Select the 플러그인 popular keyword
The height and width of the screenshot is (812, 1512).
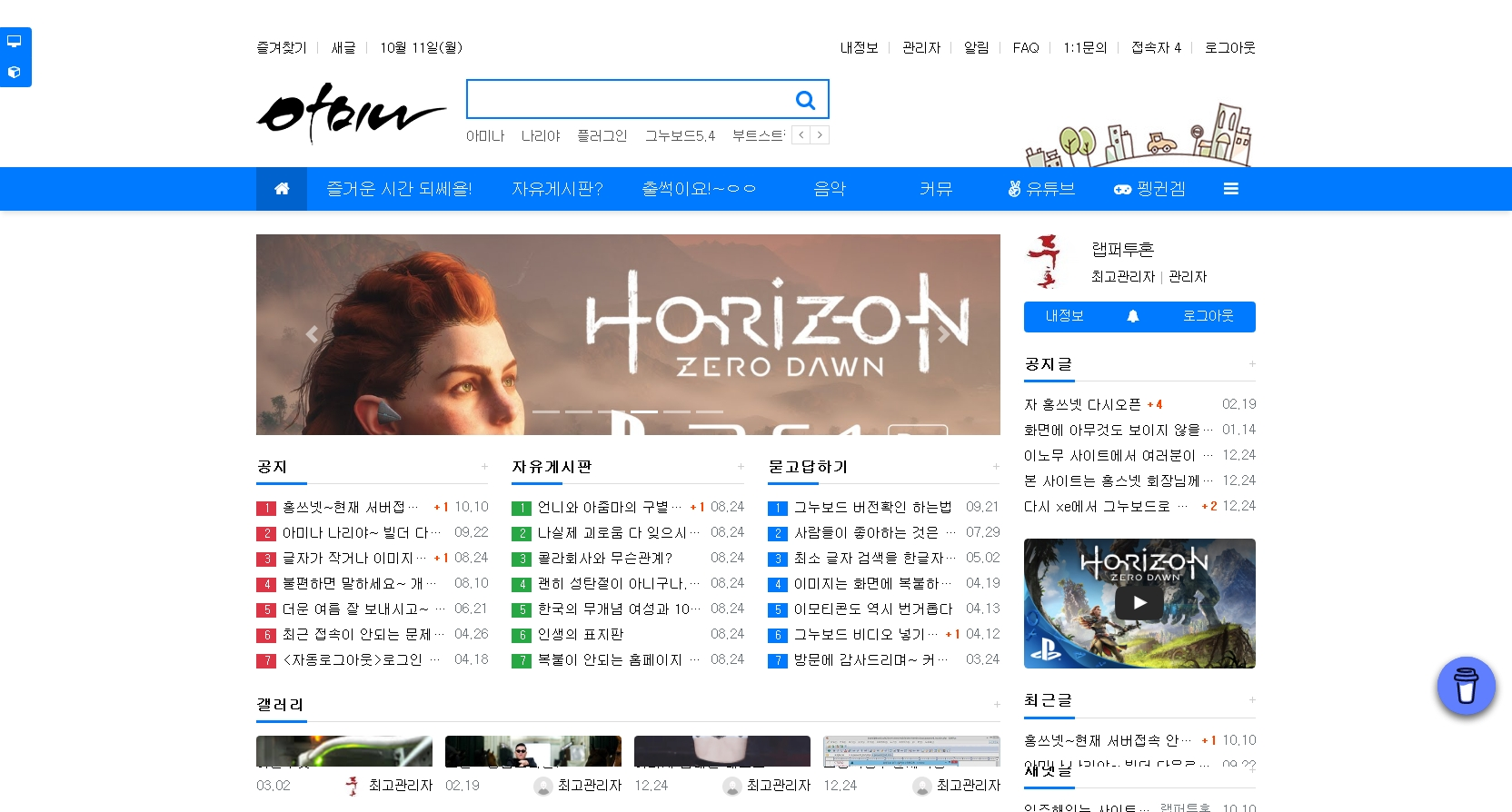tap(602, 136)
